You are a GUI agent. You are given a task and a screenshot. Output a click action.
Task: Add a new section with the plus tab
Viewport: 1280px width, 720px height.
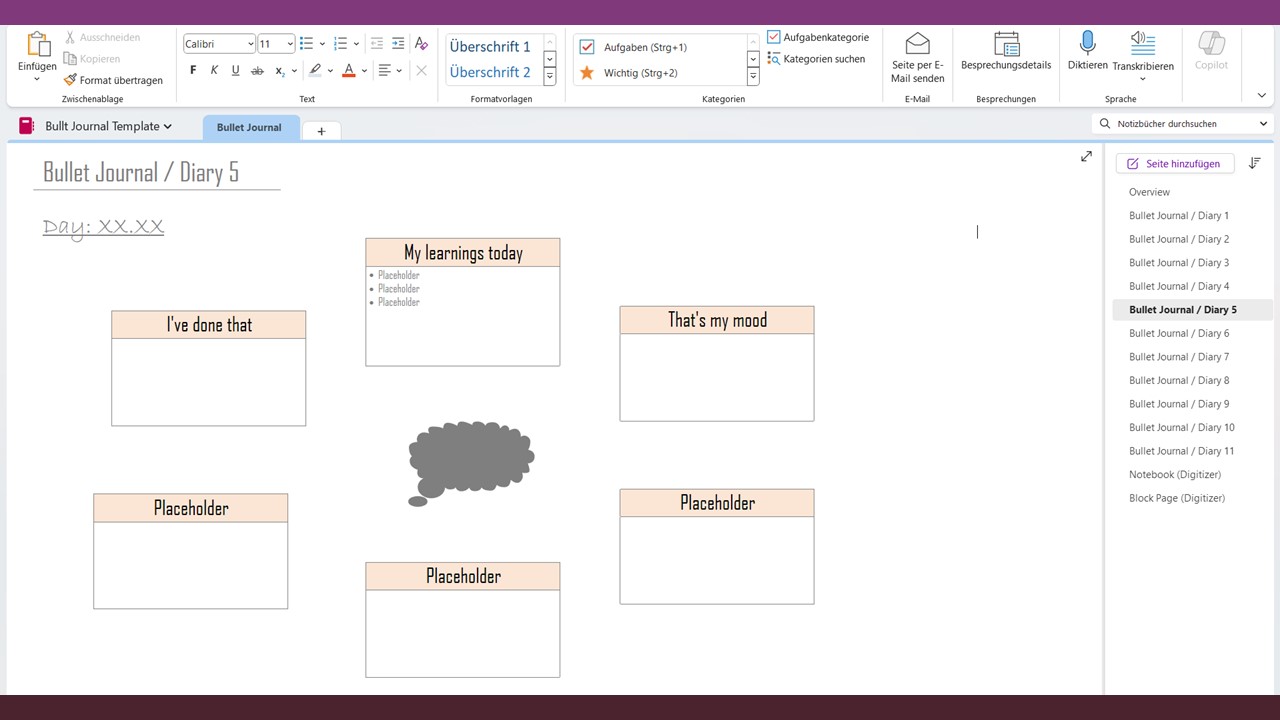321,131
